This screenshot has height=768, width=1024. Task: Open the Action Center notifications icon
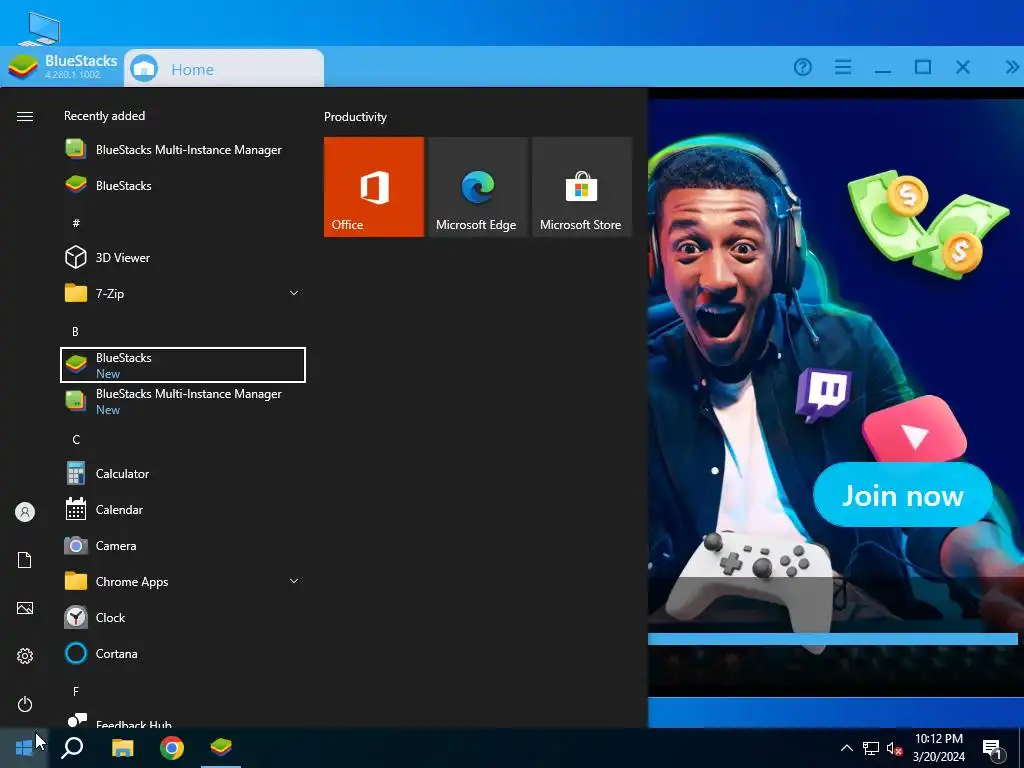click(x=993, y=749)
